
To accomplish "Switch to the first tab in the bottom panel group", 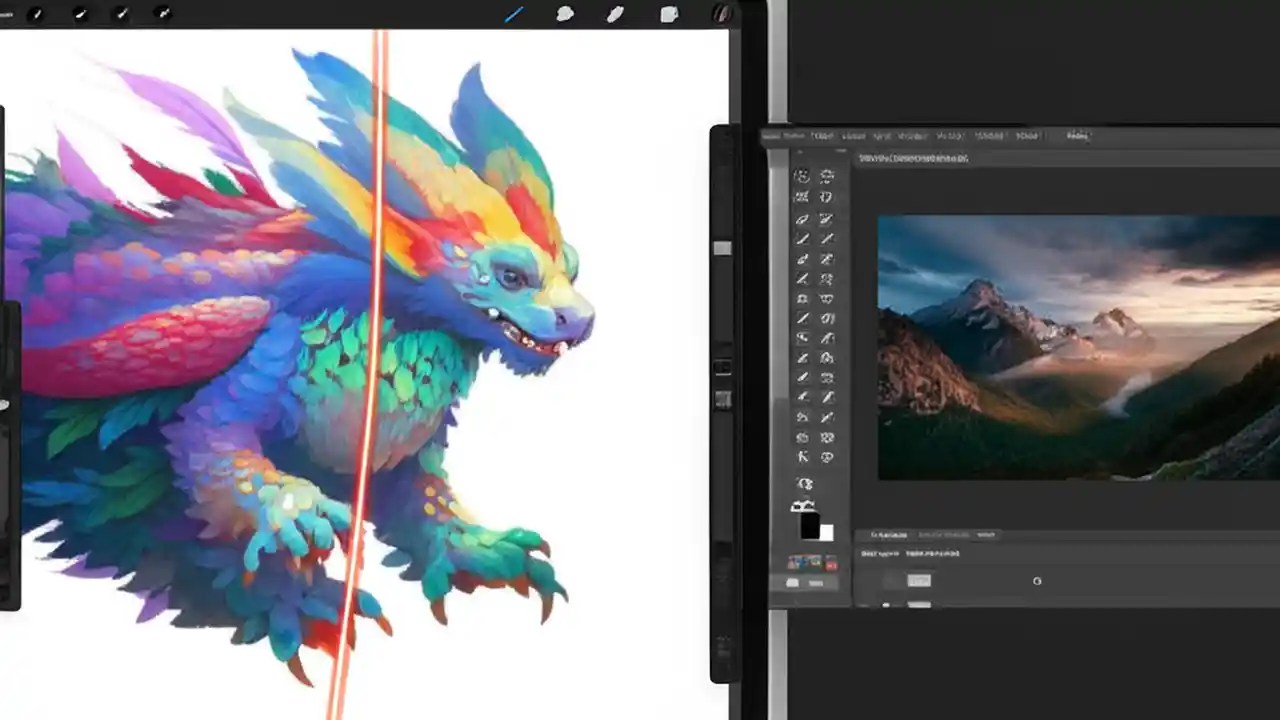I will [889, 535].
